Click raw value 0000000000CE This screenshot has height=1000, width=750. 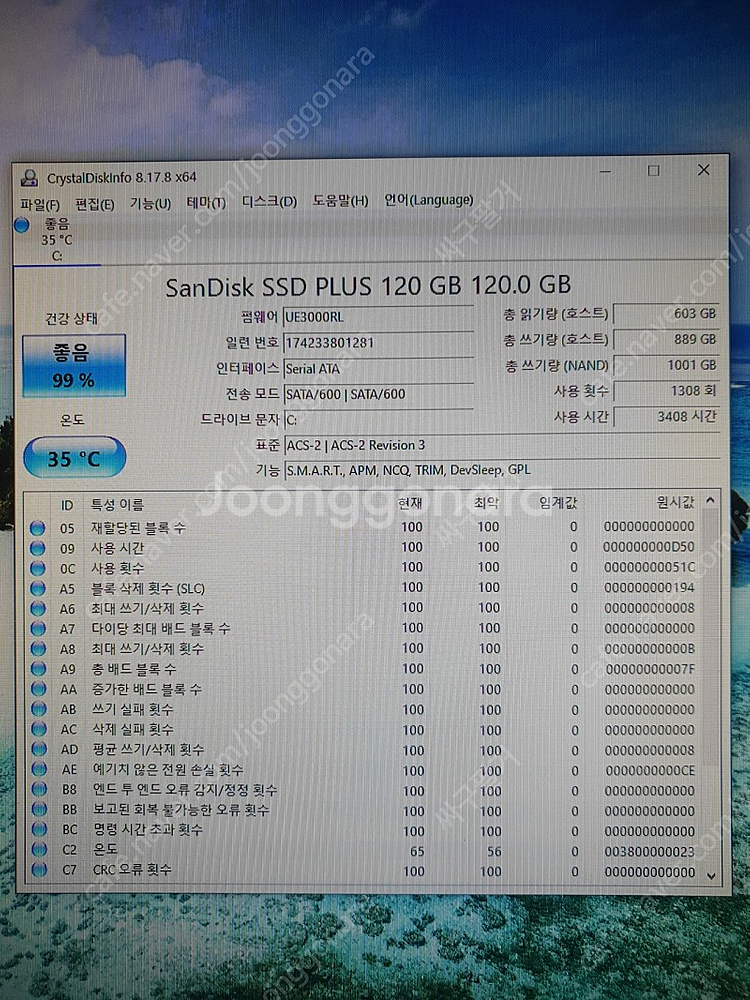649,770
